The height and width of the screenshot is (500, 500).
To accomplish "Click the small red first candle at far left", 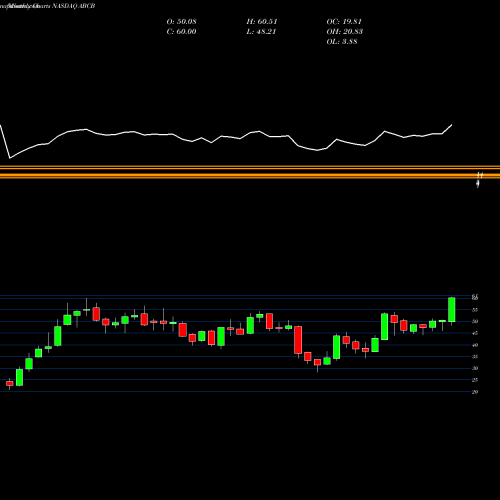I will [10, 383].
